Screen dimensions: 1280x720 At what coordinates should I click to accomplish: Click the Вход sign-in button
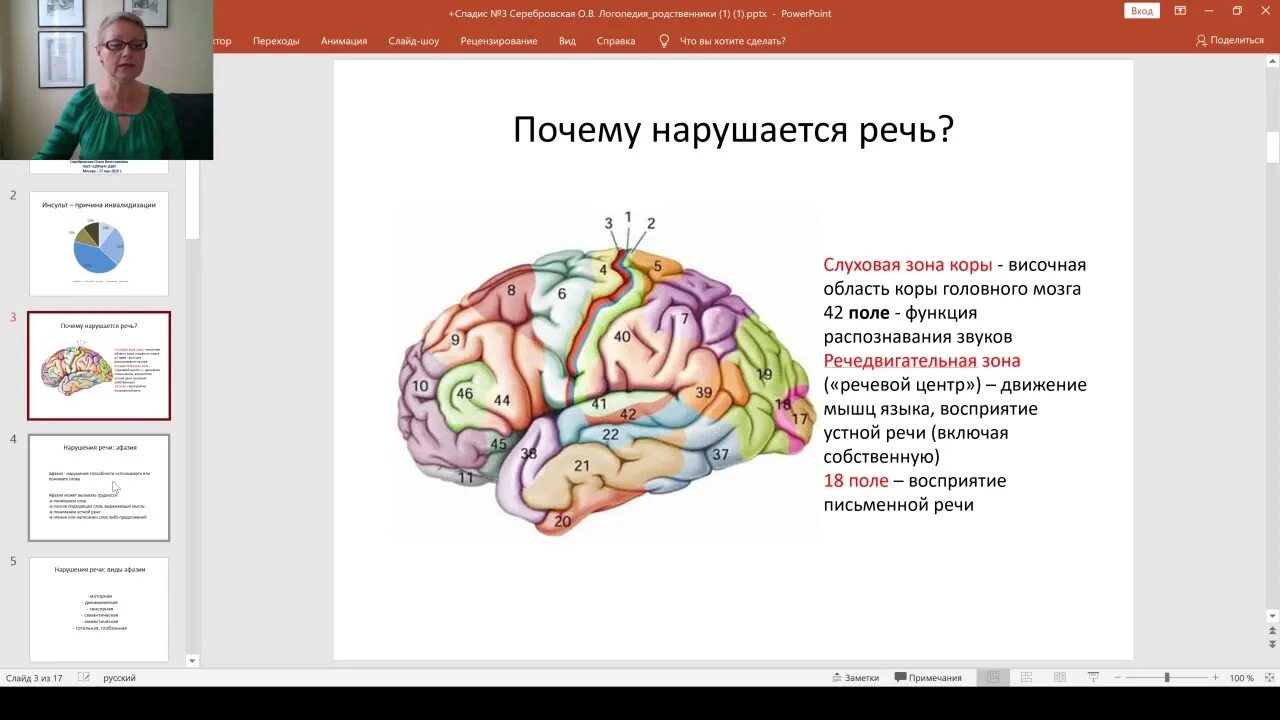[x=1142, y=11]
